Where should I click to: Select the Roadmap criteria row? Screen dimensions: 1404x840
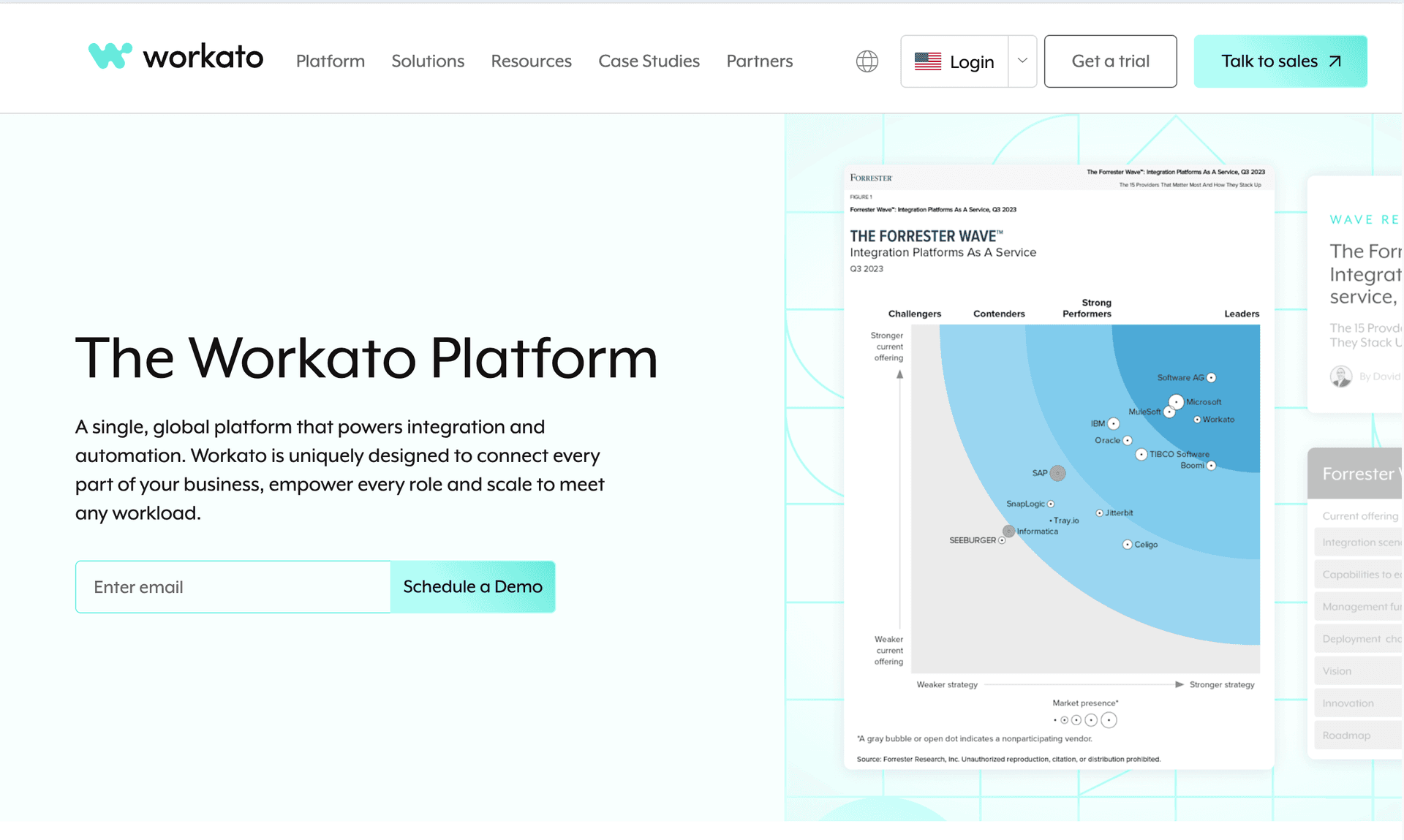pyautogui.click(x=1359, y=735)
